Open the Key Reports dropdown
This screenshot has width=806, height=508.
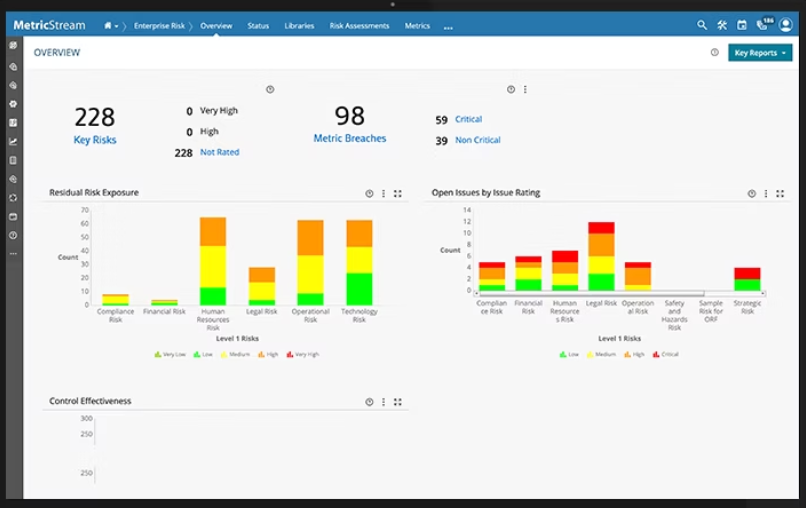click(760, 53)
